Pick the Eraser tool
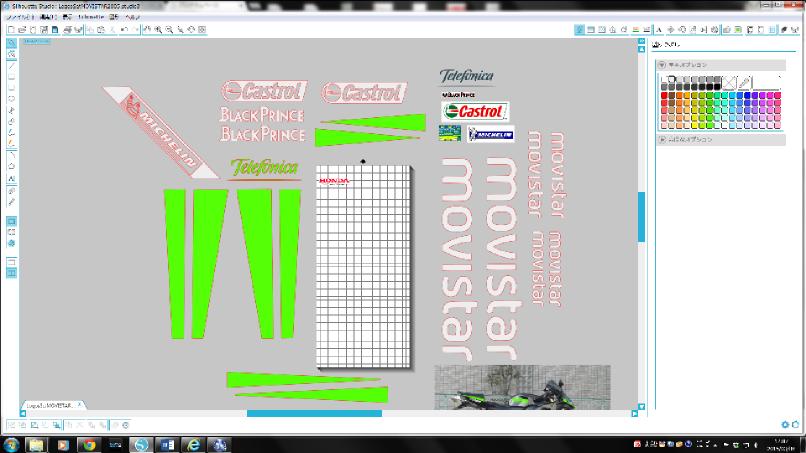Screen dimensions: 806x453 [11, 191]
